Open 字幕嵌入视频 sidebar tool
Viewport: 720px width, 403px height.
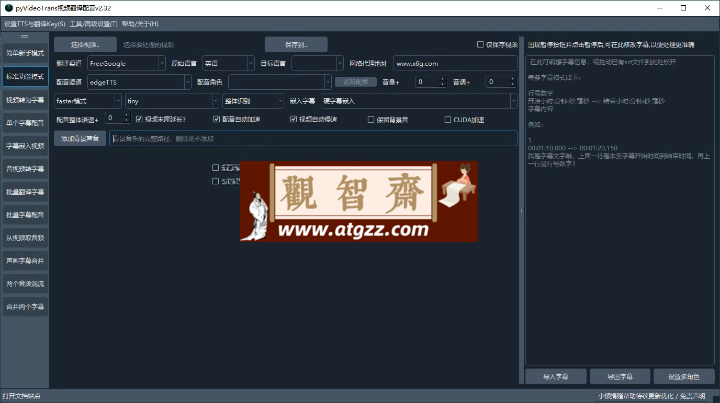[x=25, y=146]
